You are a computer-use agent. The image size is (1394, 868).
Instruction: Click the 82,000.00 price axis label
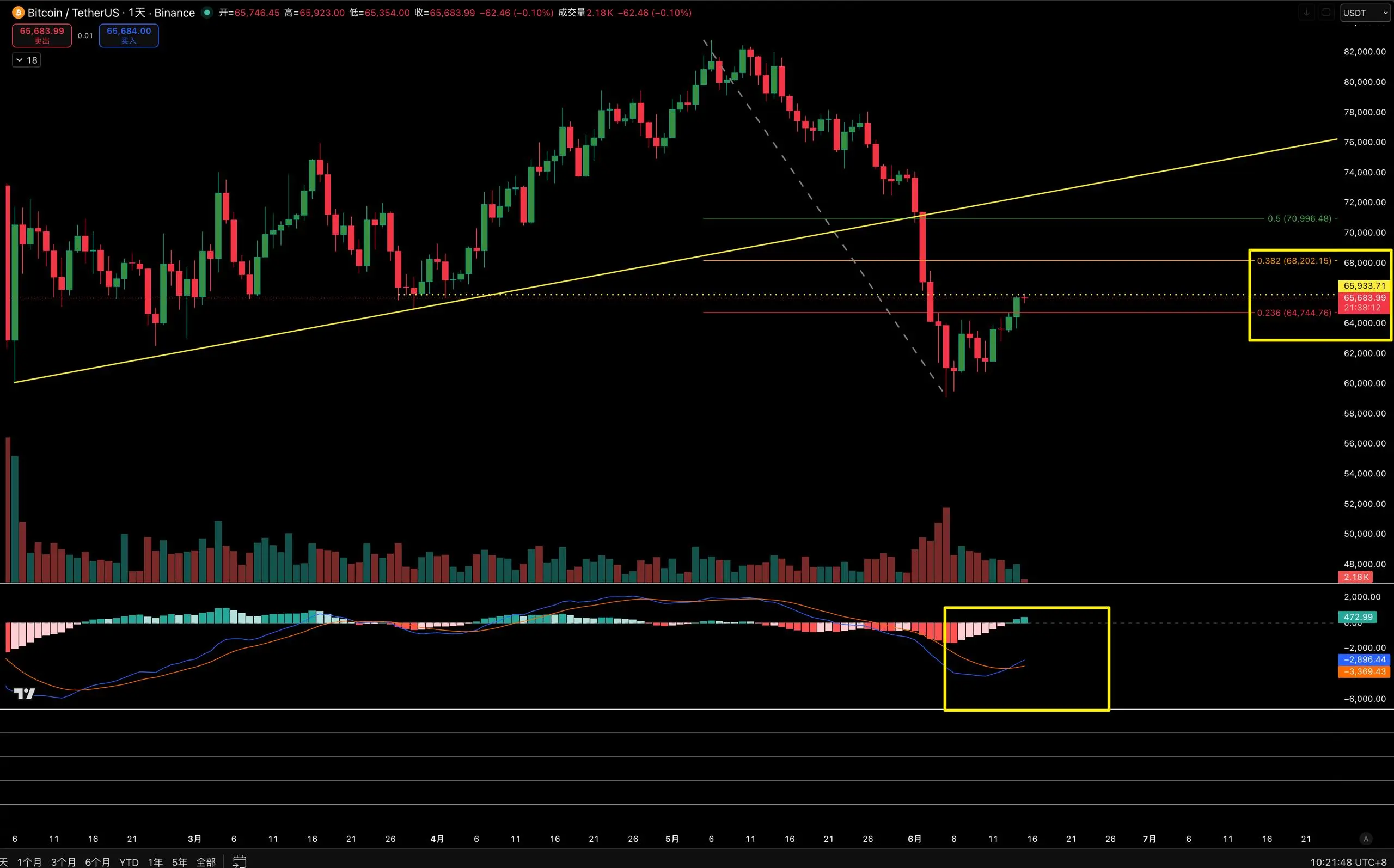(1365, 52)
